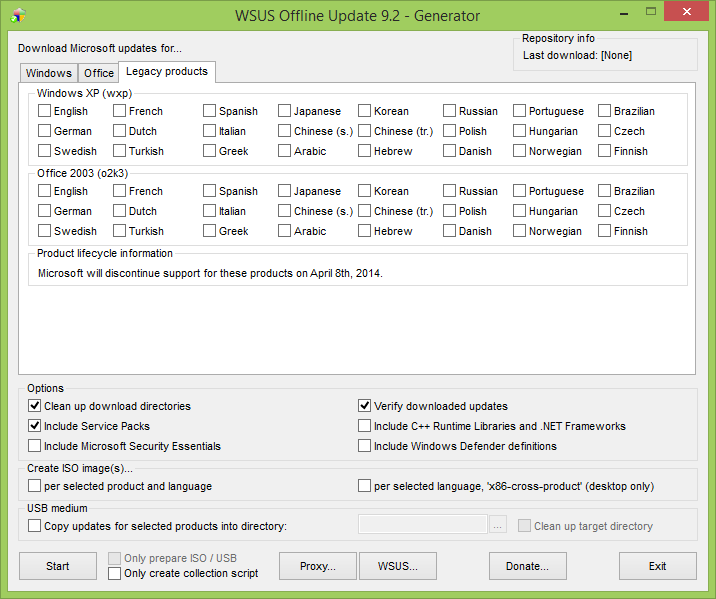Screen dimensions: 716x599
Task: Enable Copy updates for selected products into directory
Action: click(x=36, y=526)
